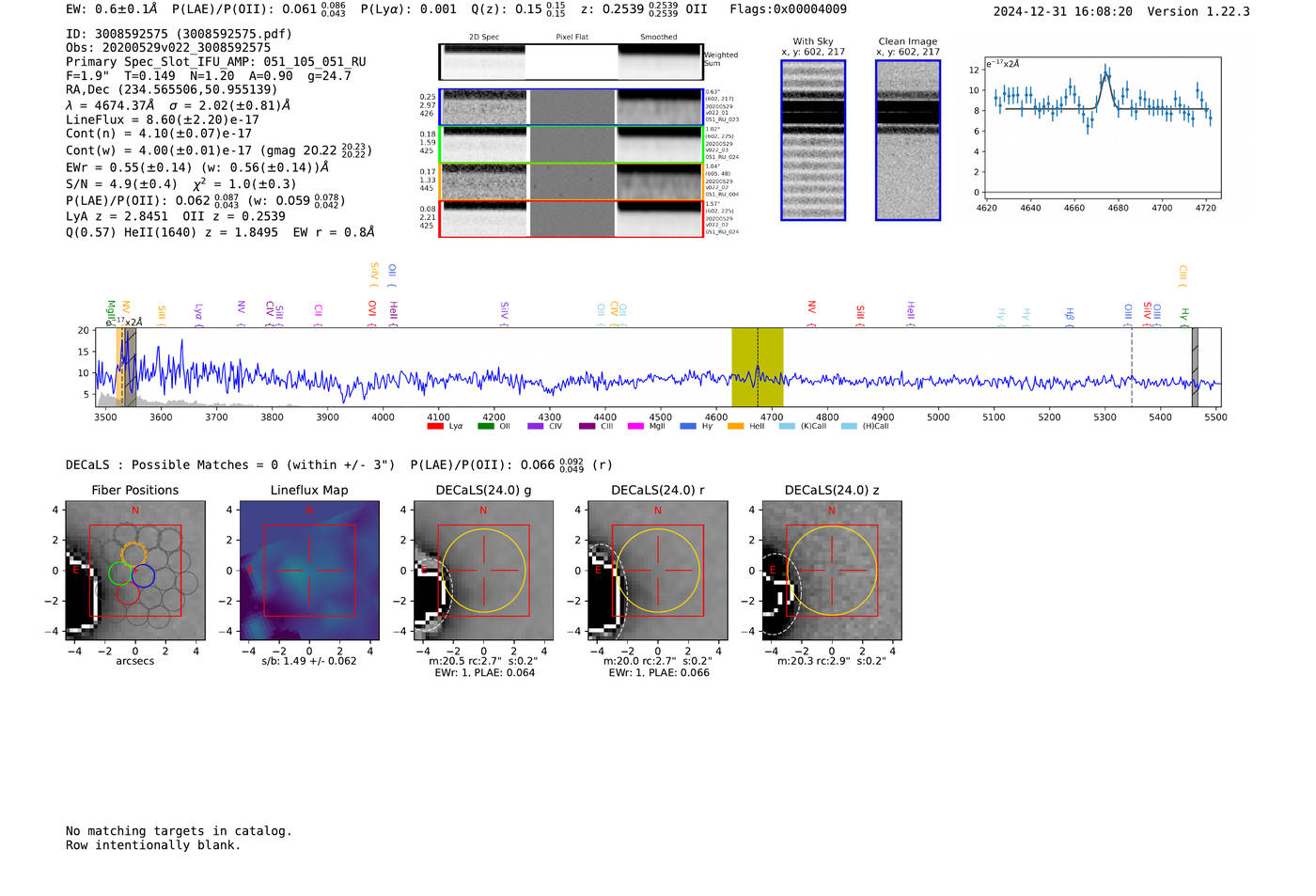Viewport: 1316px width, 896px height.
Task: Click the yellow aperture circle in DECaLS g
Action: point(483,571)
